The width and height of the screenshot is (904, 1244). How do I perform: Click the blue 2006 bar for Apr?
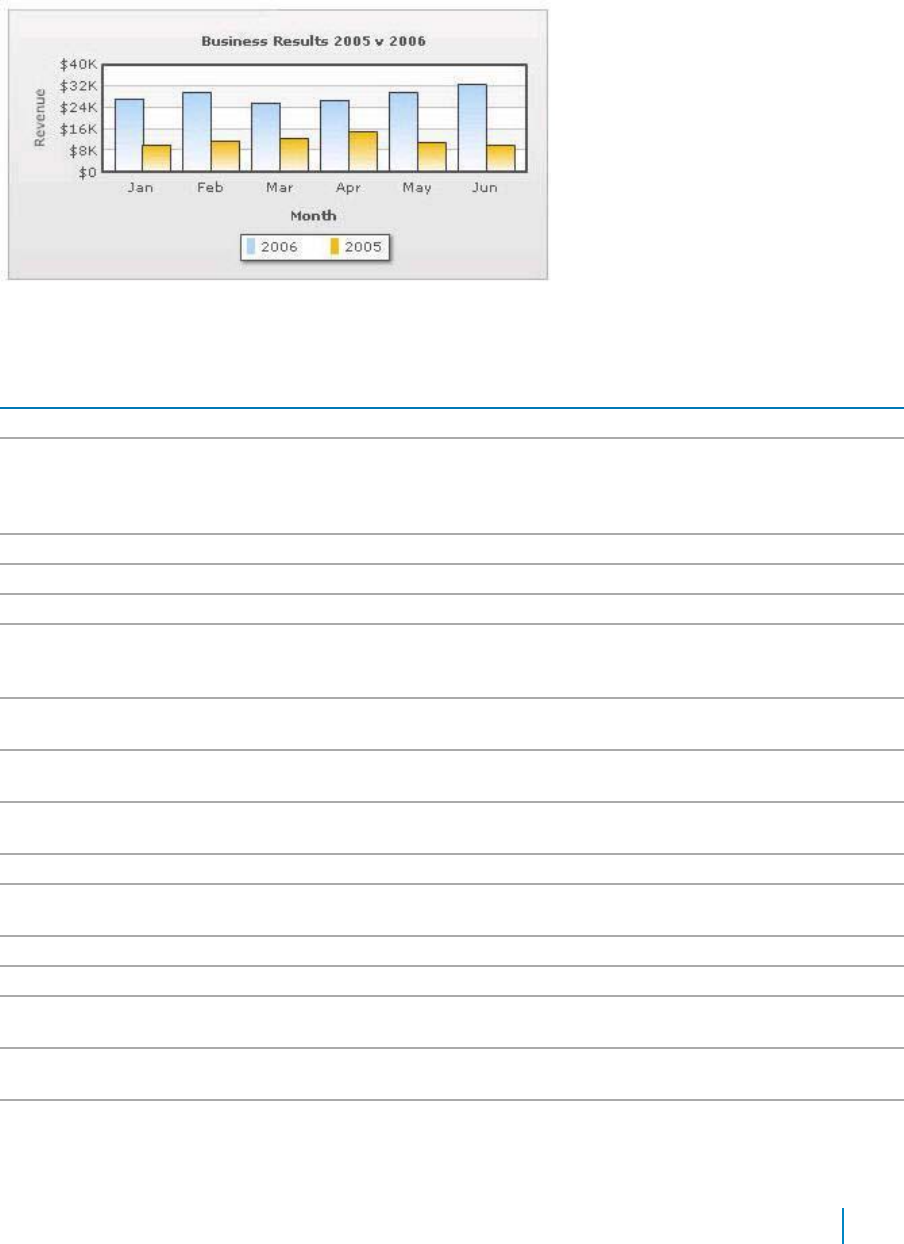pyautogui.click(x=335, y=136)
